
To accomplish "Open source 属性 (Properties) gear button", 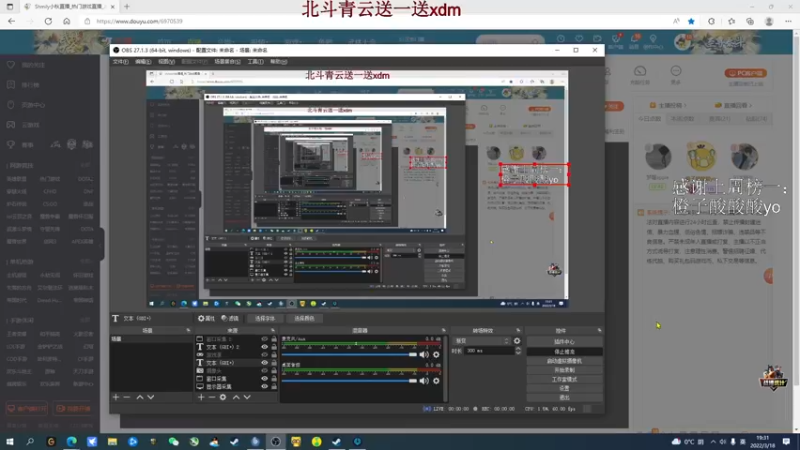I will (206, 318).
